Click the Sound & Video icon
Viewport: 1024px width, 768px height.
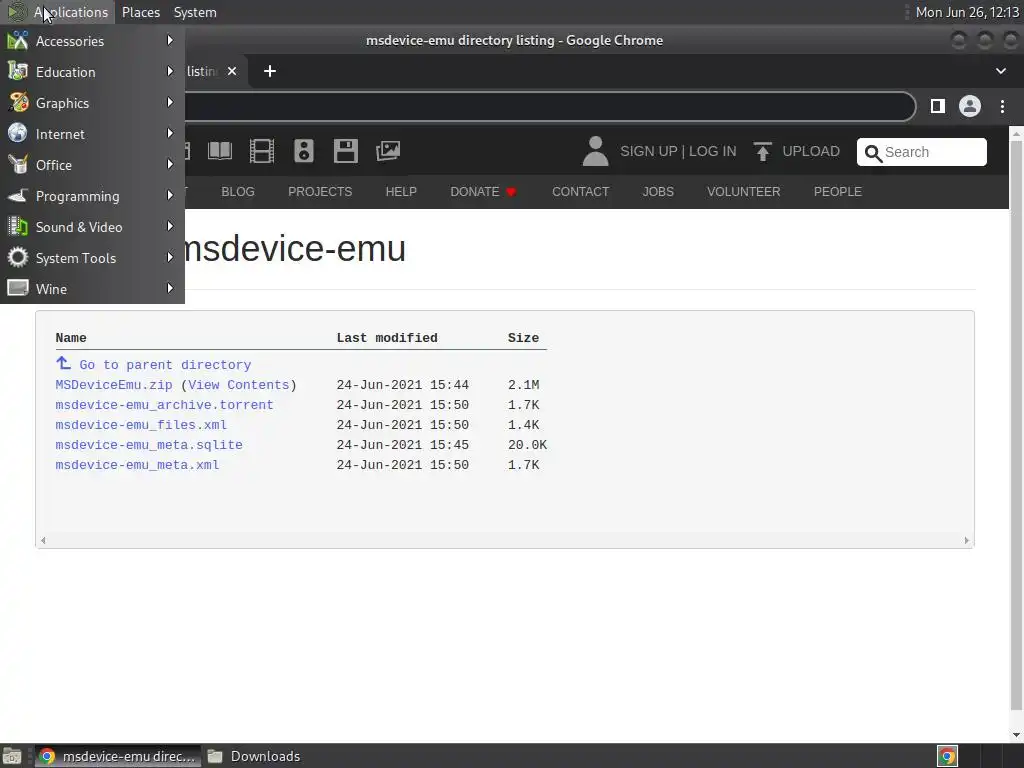coord(18,227)
